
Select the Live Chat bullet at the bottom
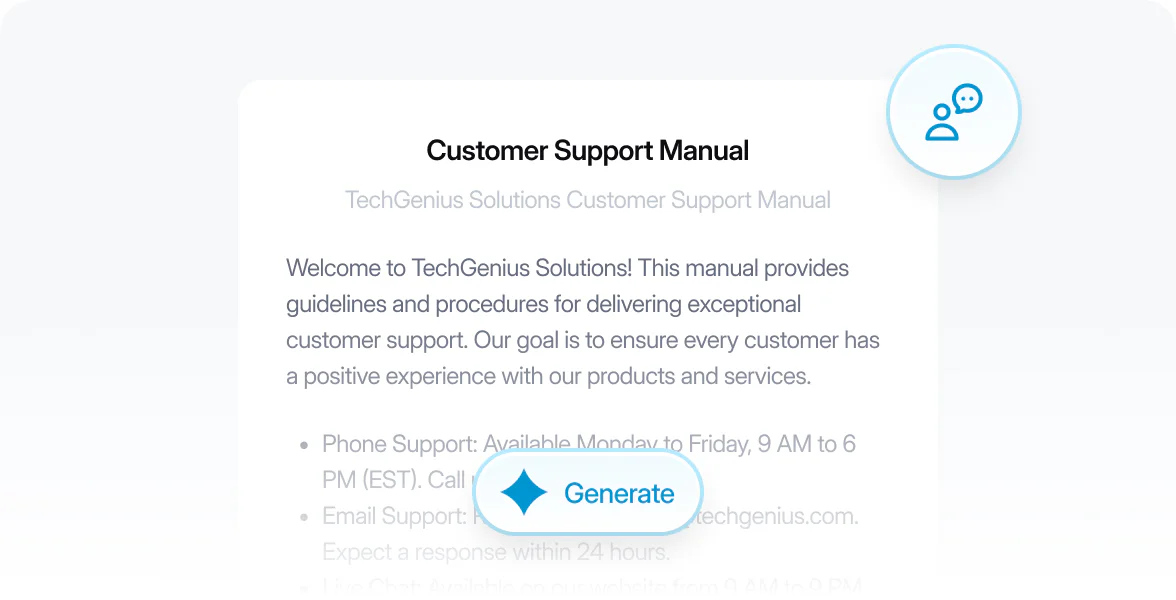(x=590, y=585)
